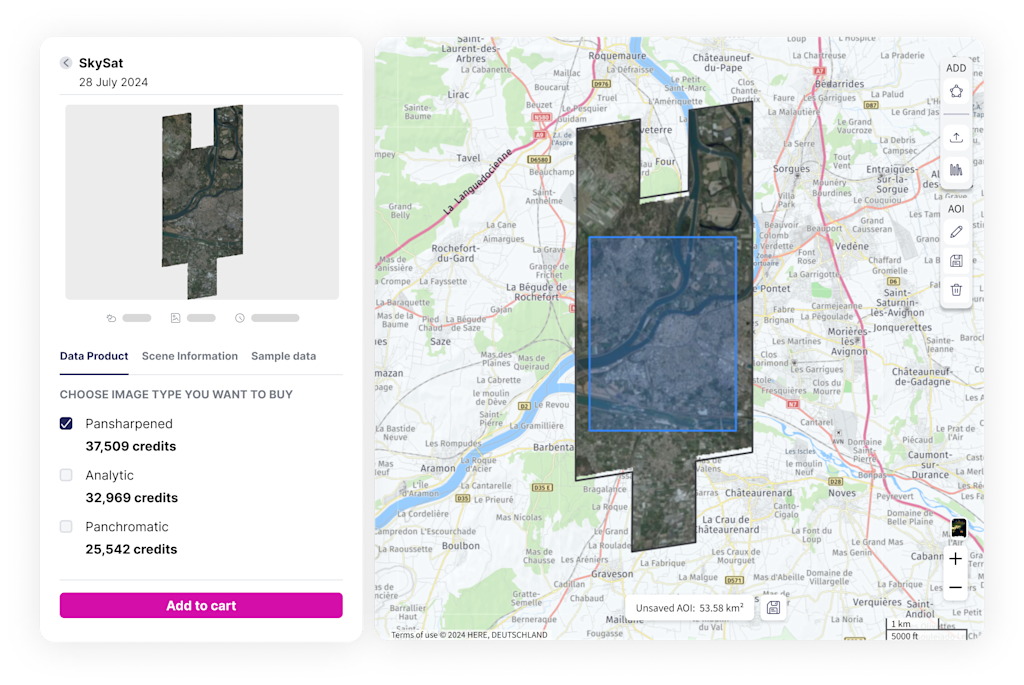
Task: Click the clock icon under preview
Action: click(x=240, y=318)
